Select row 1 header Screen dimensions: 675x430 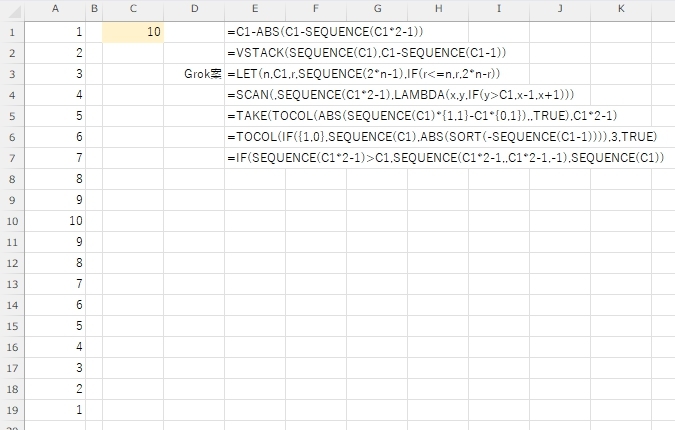(x=12, y=32)
